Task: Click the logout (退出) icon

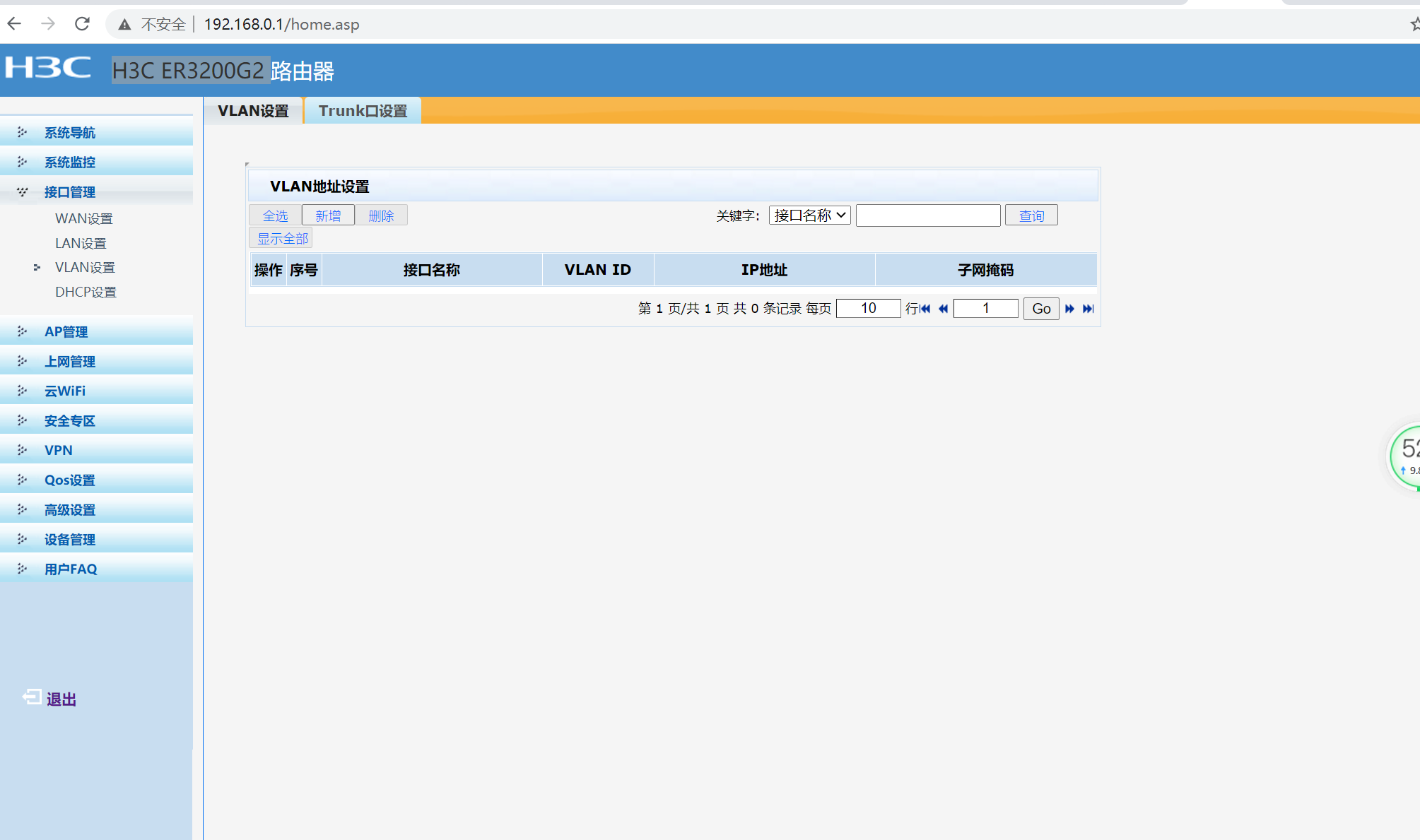Action: tap(31, 698)
